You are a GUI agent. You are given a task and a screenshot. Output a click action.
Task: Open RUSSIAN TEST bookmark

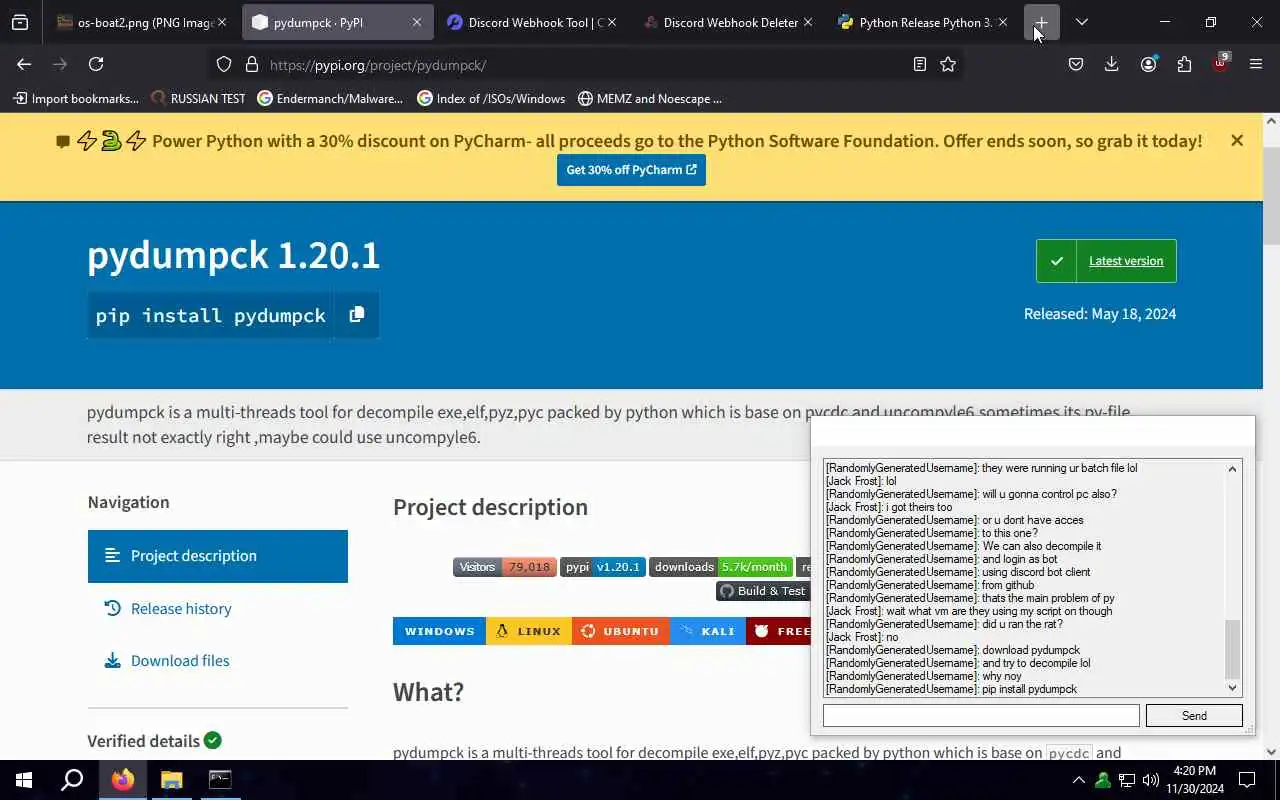[198, 98]
